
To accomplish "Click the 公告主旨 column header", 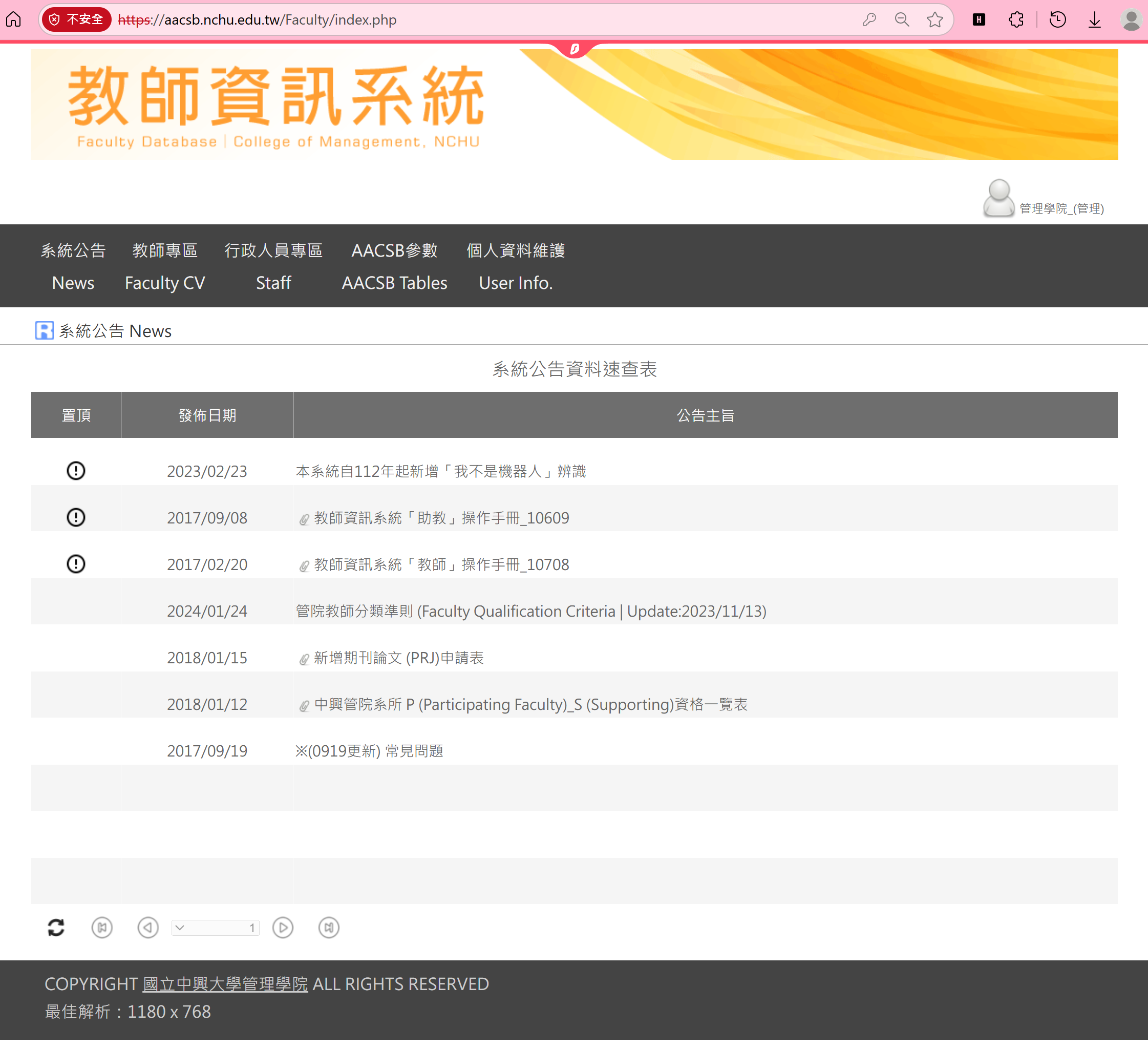I will 706,415.
